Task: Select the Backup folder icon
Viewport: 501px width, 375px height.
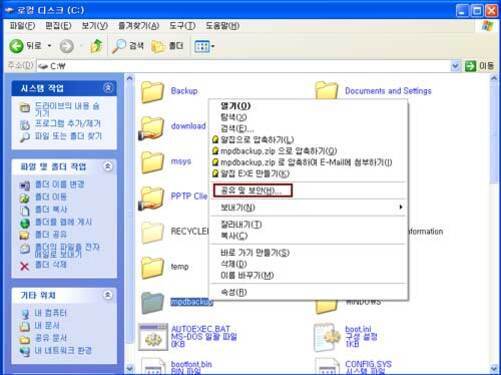Action: pyautogui.click(x=152, y=91)
